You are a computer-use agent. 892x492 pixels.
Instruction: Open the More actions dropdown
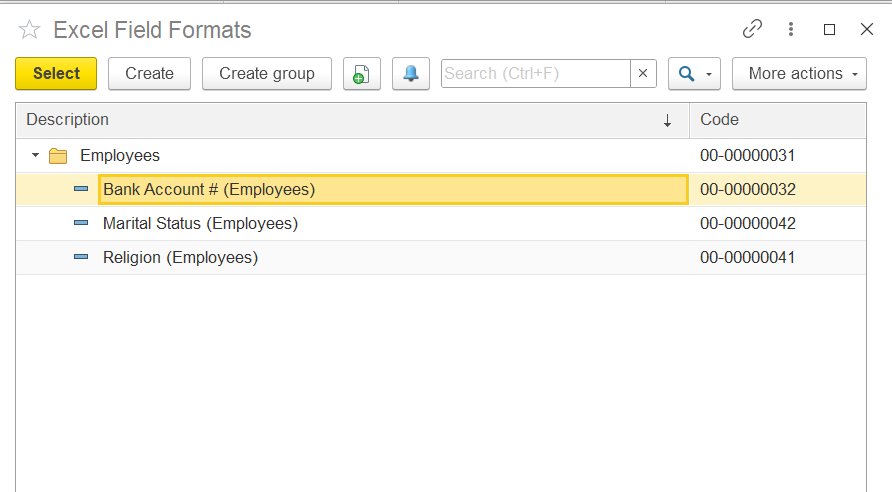pos(799,73)
